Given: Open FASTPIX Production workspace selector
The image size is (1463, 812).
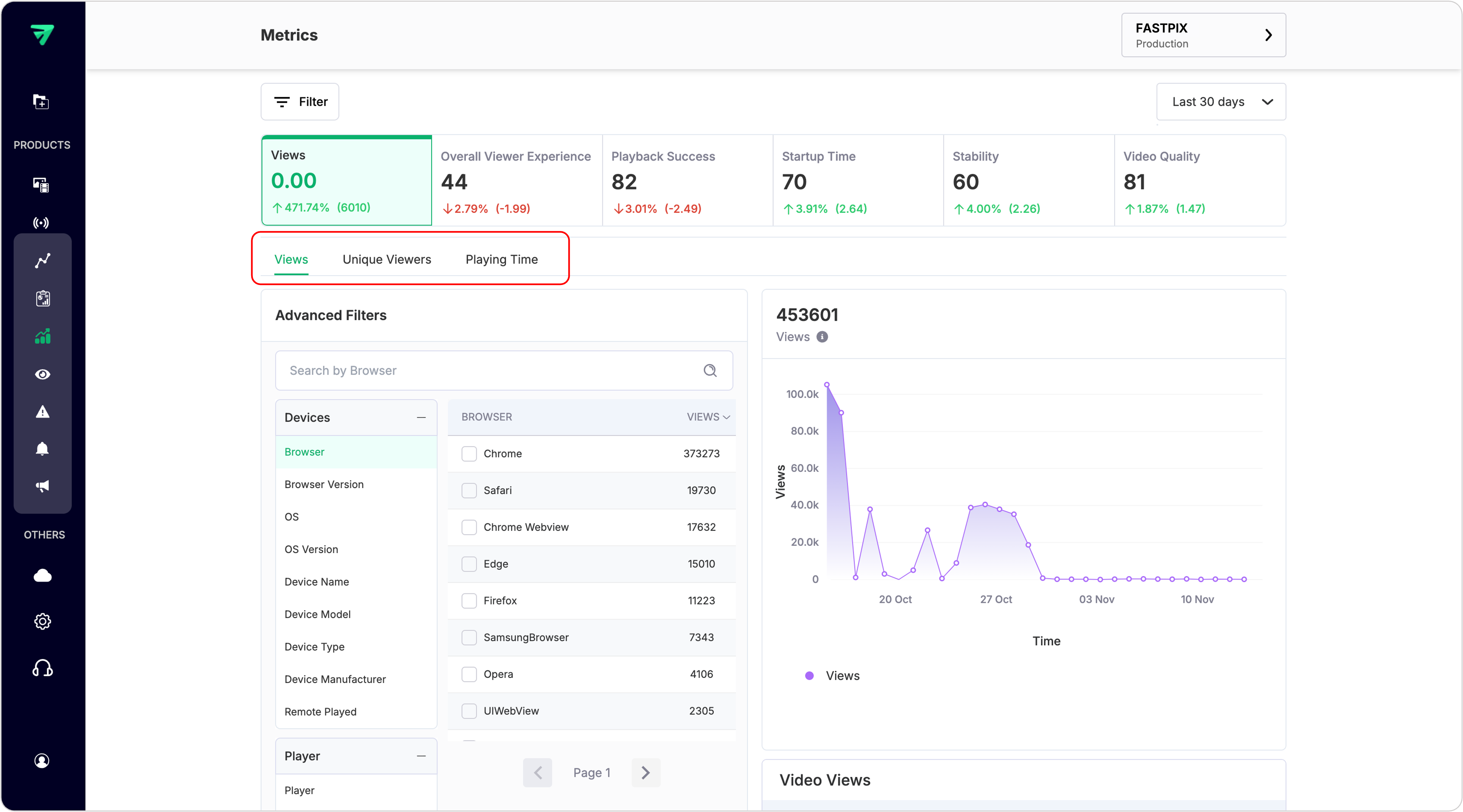Looking at the screenshot, I should pyautogui.click(x=1203, y=35).
